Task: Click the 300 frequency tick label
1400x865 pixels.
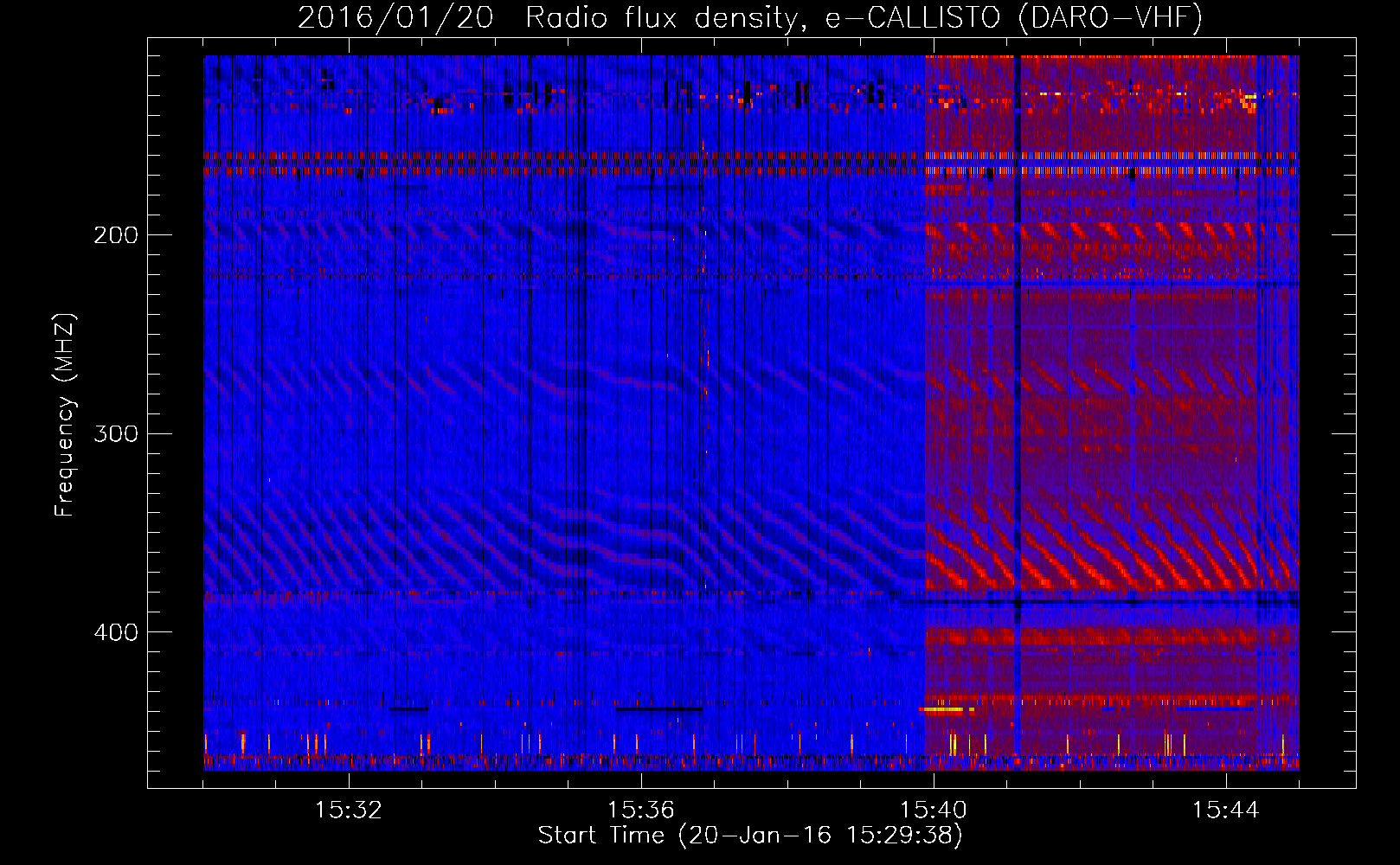Action: [116, 433]
